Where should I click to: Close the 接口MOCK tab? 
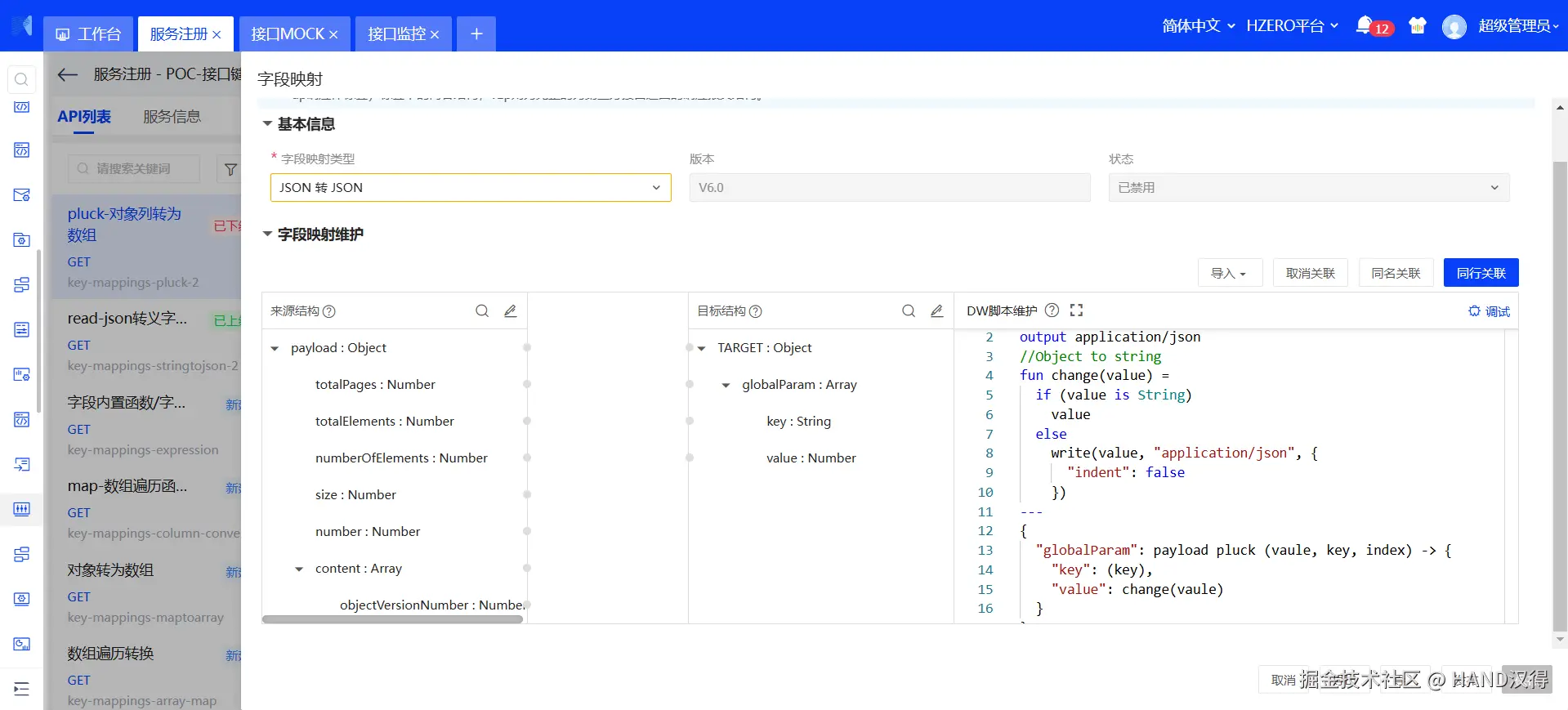pyautogui.click(x=333, y=34)
